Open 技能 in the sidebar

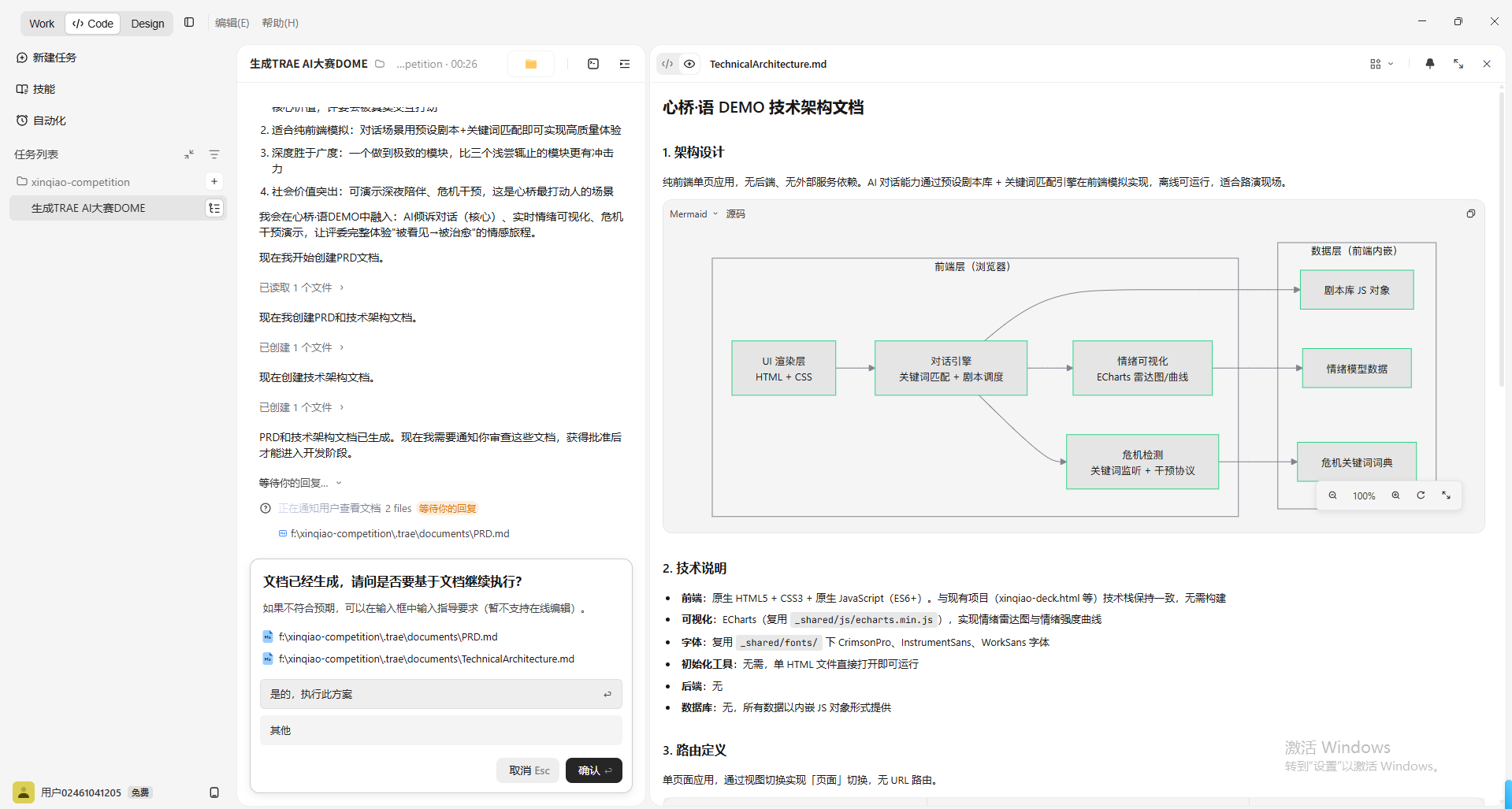coord(36,89)
